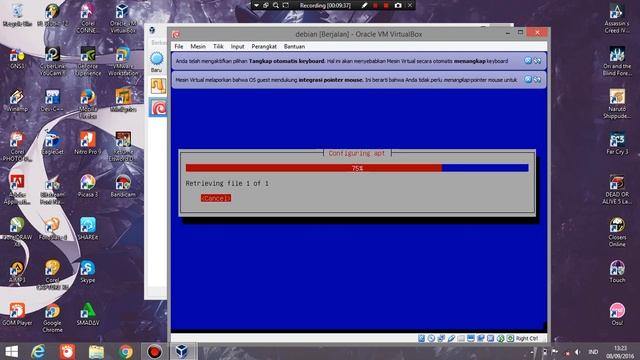Click the hard disk activity status icon
This screenshot has width=640, height=360.
coord(422,338)
